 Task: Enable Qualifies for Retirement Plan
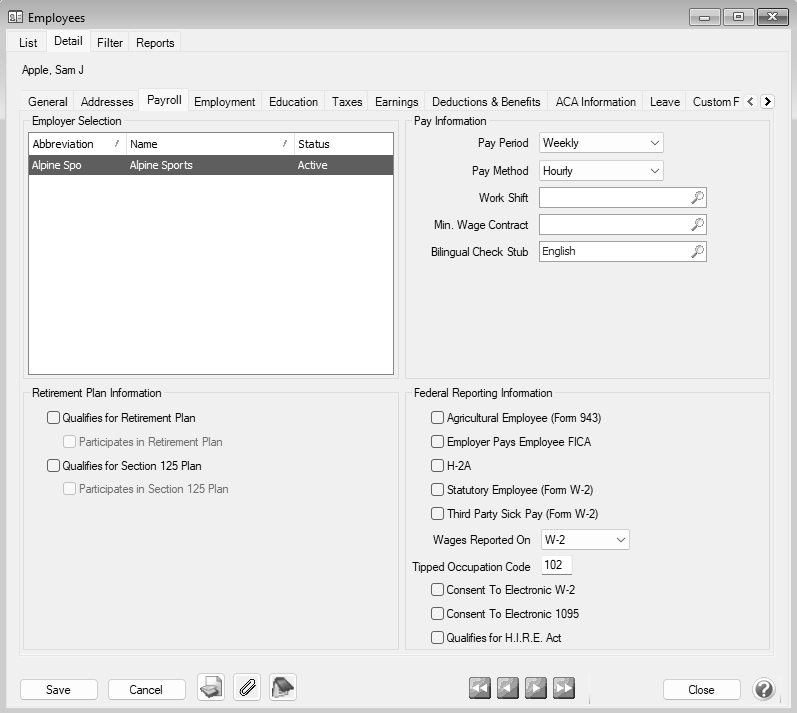[x=54, y=418]
